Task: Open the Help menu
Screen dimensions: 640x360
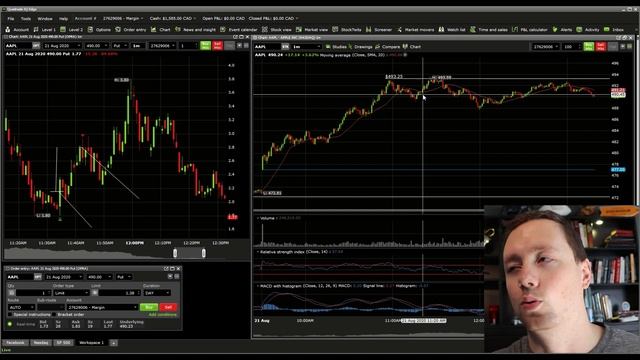Action: [x=63, y=18]
